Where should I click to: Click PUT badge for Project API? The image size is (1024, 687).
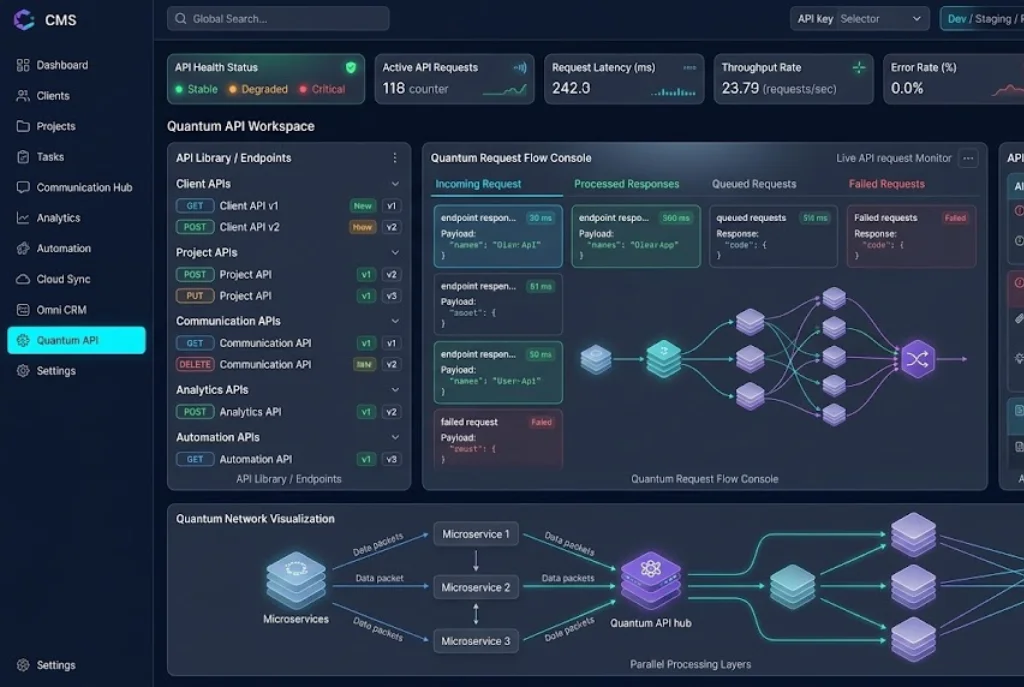195,296
